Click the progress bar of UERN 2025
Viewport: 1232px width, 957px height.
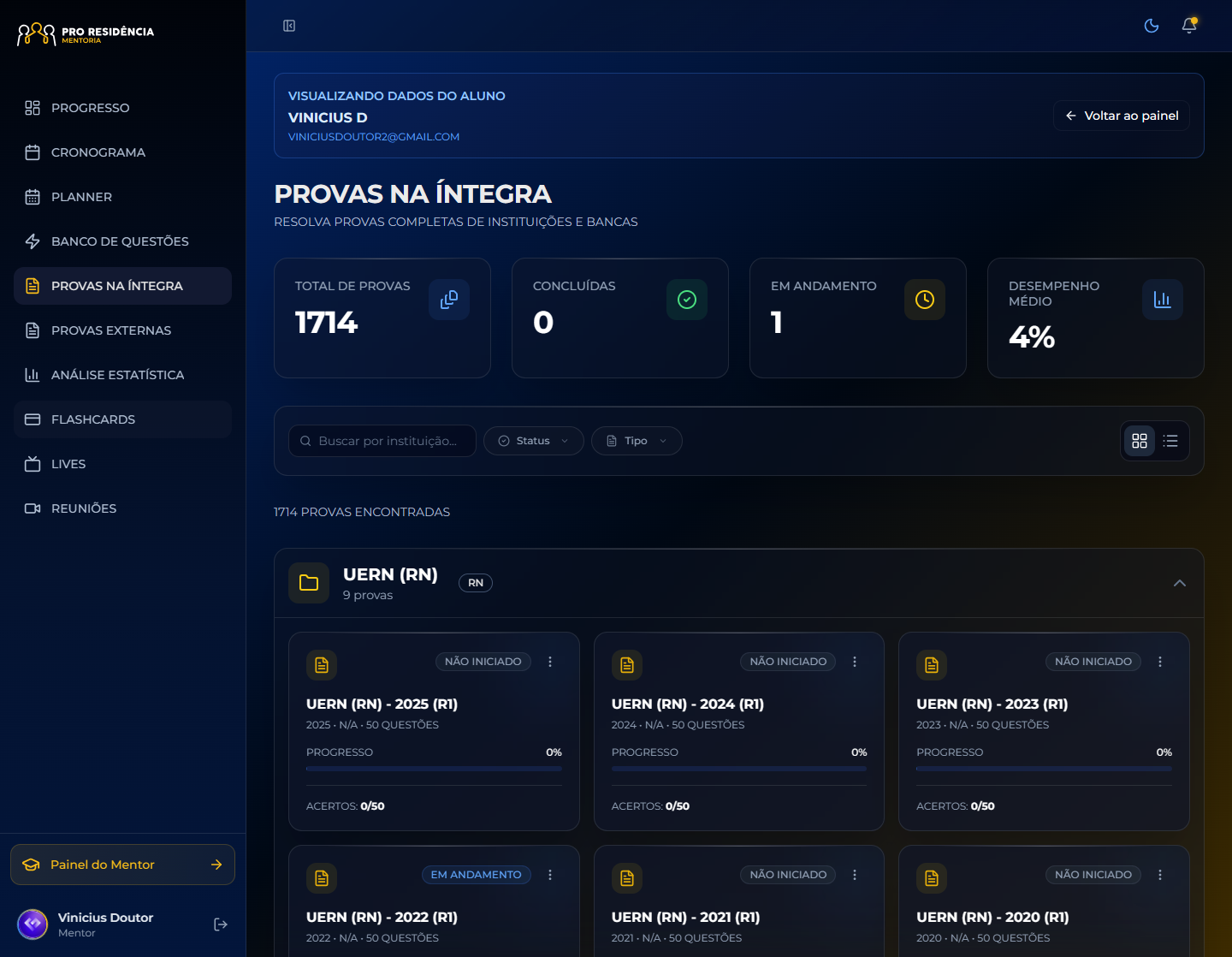coord(434,769)
